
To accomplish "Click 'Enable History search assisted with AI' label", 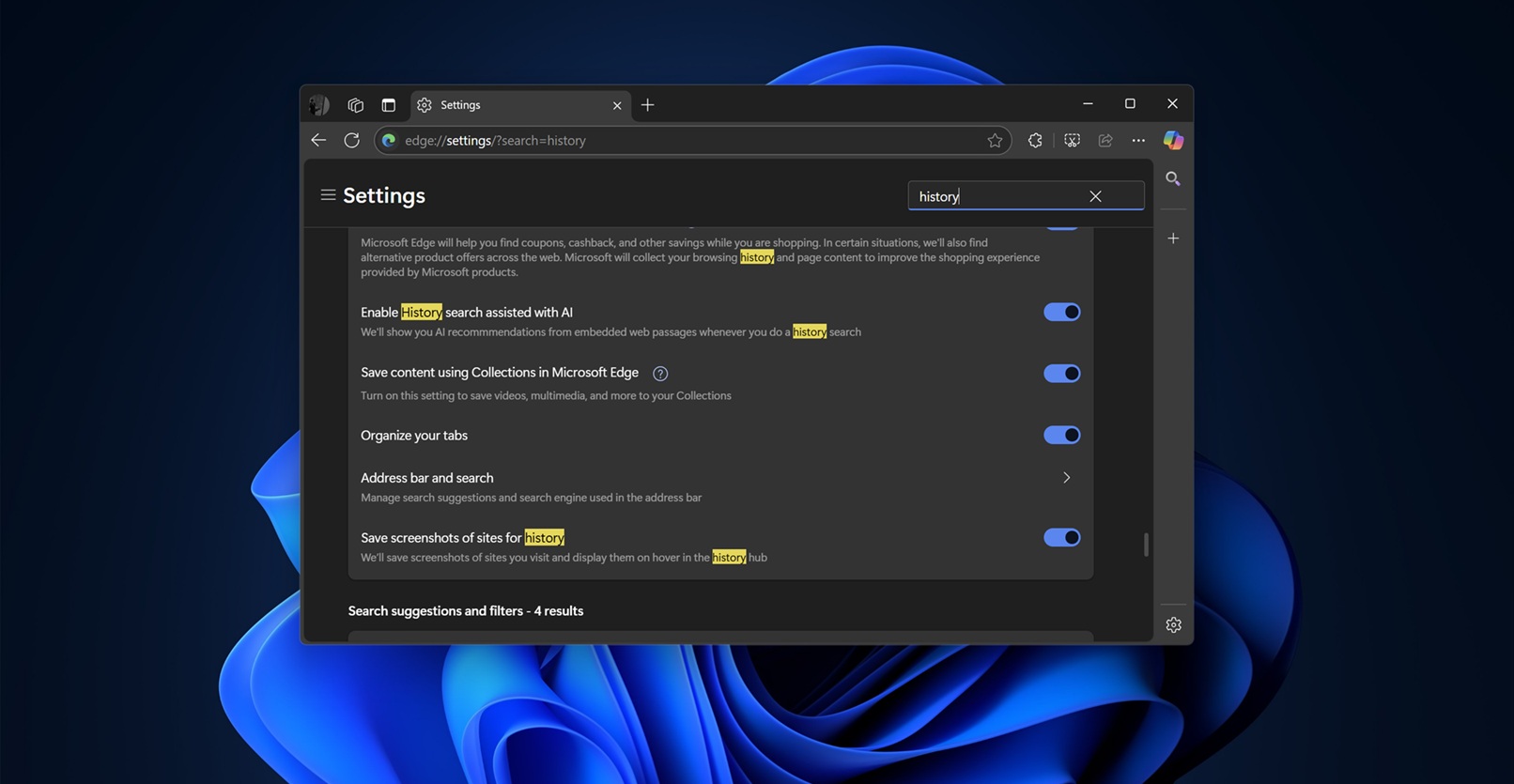I will [467, 313].
